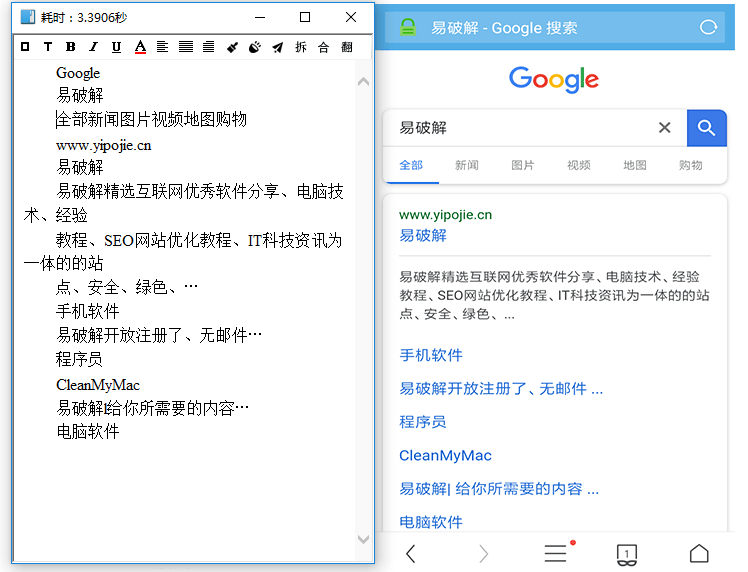748x572 pixels.
Task: Open the CleanMyMac sitelink
Action: (446, 456)
